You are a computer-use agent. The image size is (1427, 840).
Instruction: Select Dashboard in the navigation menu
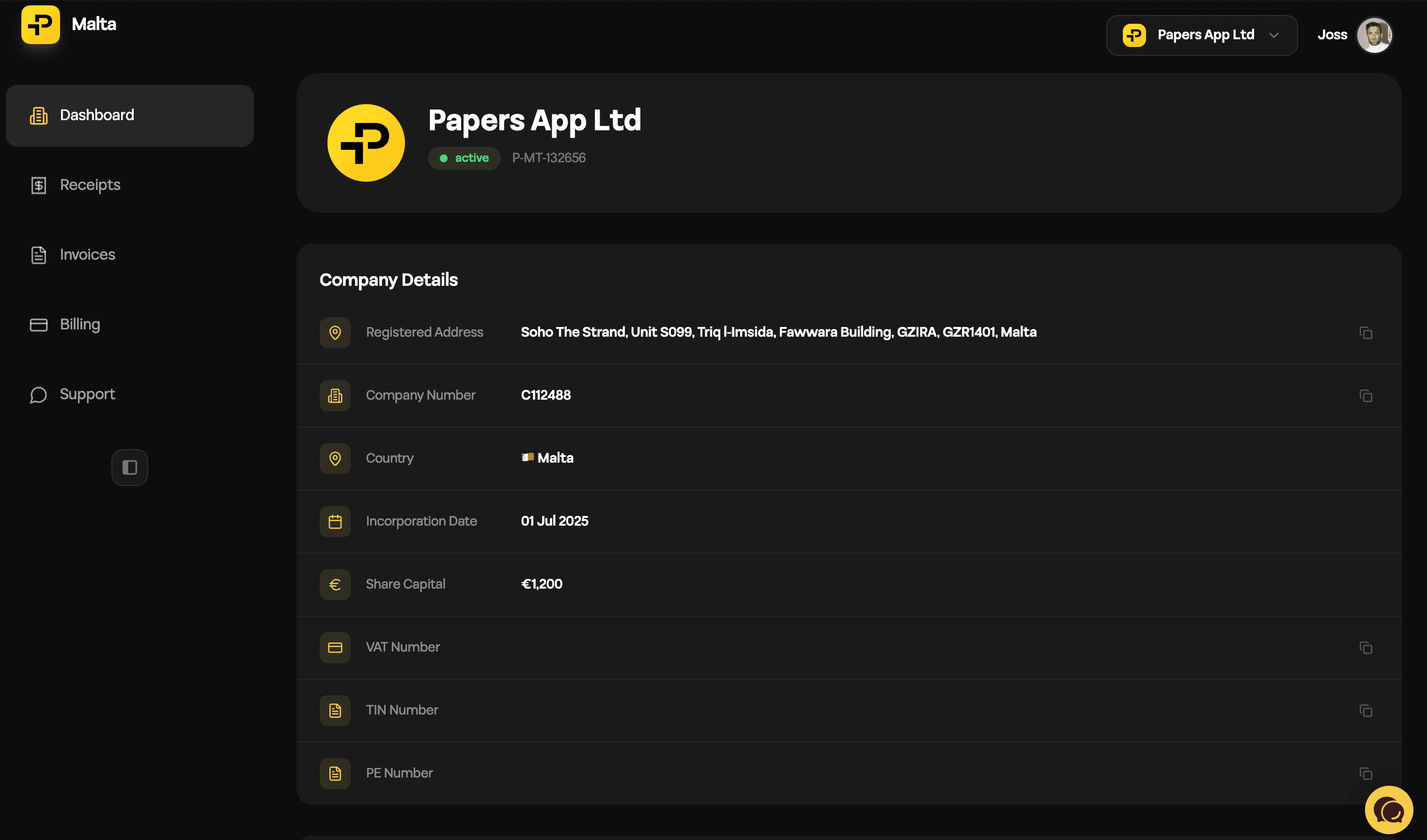coord(96,115)
